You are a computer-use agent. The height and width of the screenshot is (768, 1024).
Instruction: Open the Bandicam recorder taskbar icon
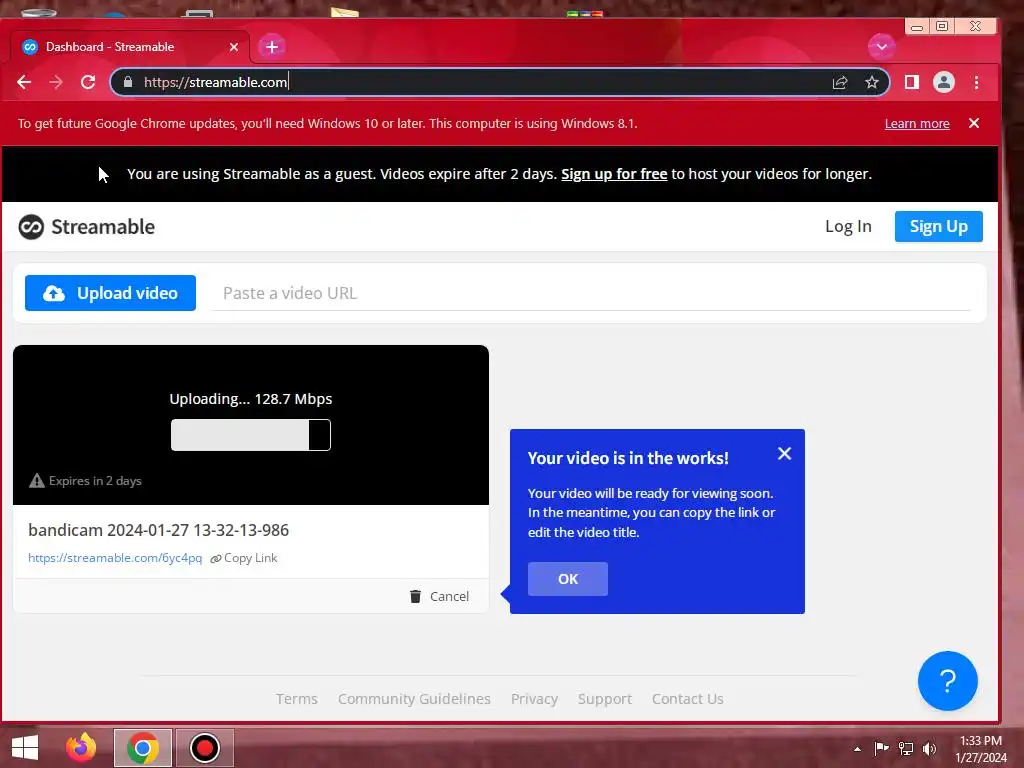[x=204, y=748]
